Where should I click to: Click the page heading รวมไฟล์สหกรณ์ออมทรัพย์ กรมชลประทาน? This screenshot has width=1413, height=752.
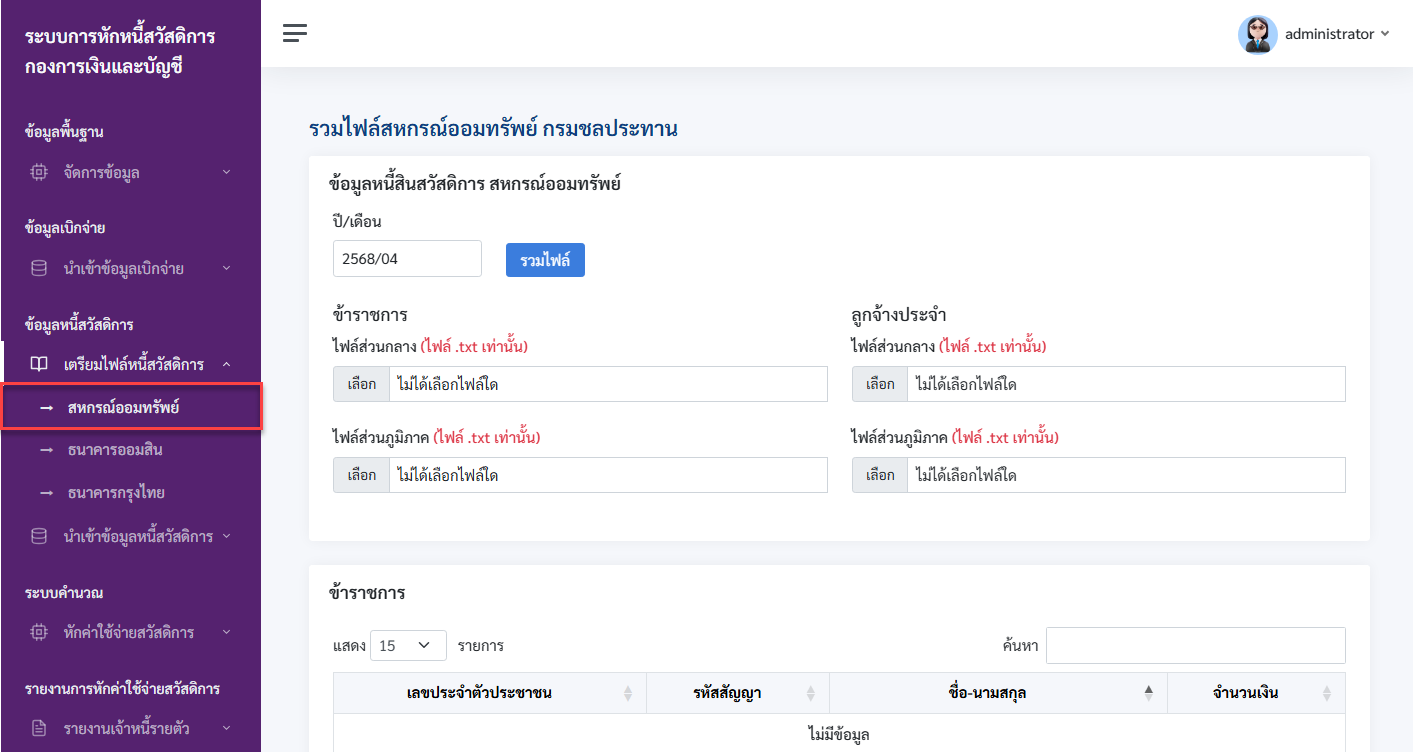(x=494, y=129)
